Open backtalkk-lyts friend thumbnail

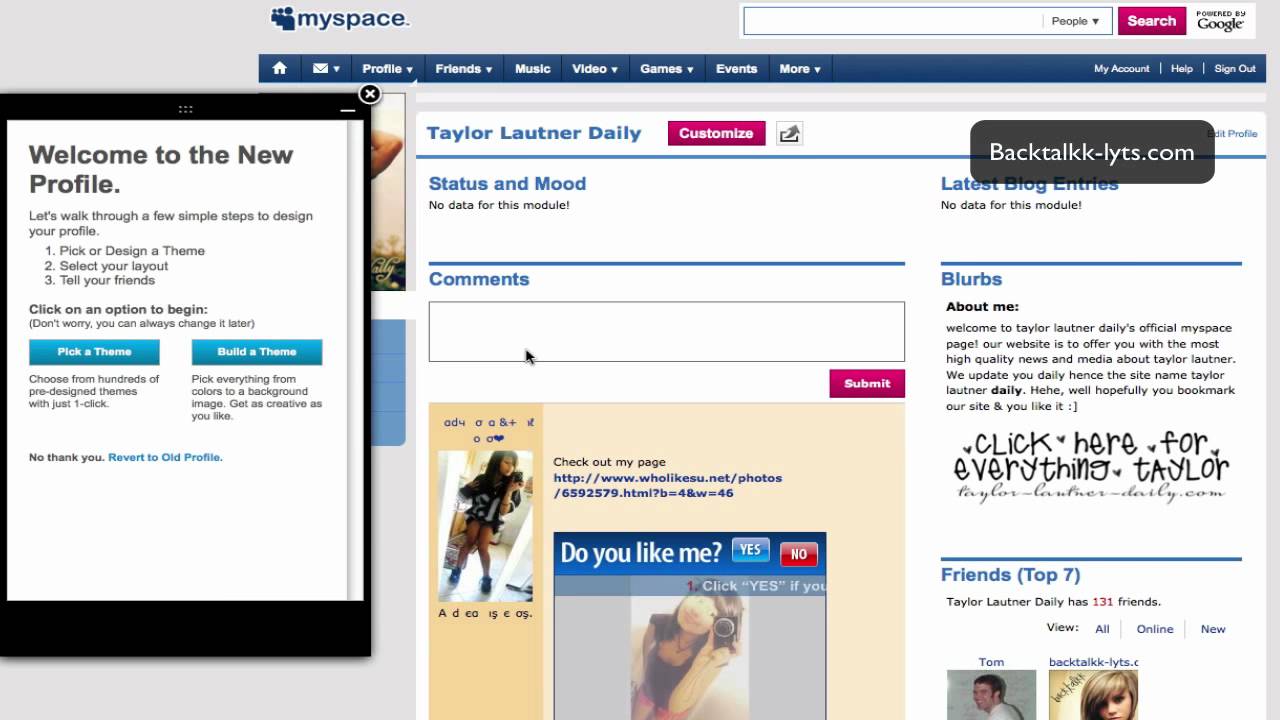1093,695
